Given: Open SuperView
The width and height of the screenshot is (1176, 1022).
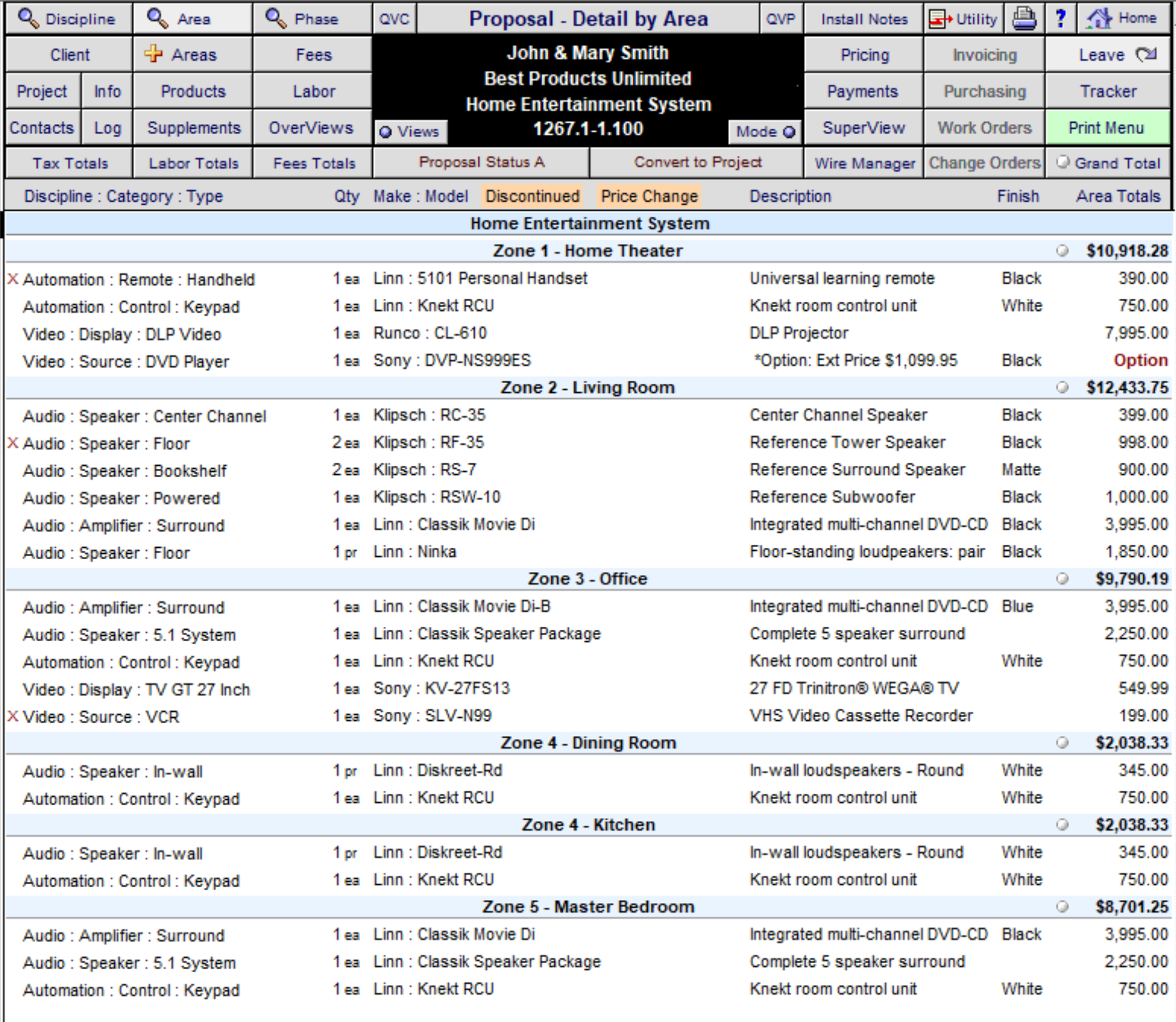Looking at the screenshot, I should (863, 128).
